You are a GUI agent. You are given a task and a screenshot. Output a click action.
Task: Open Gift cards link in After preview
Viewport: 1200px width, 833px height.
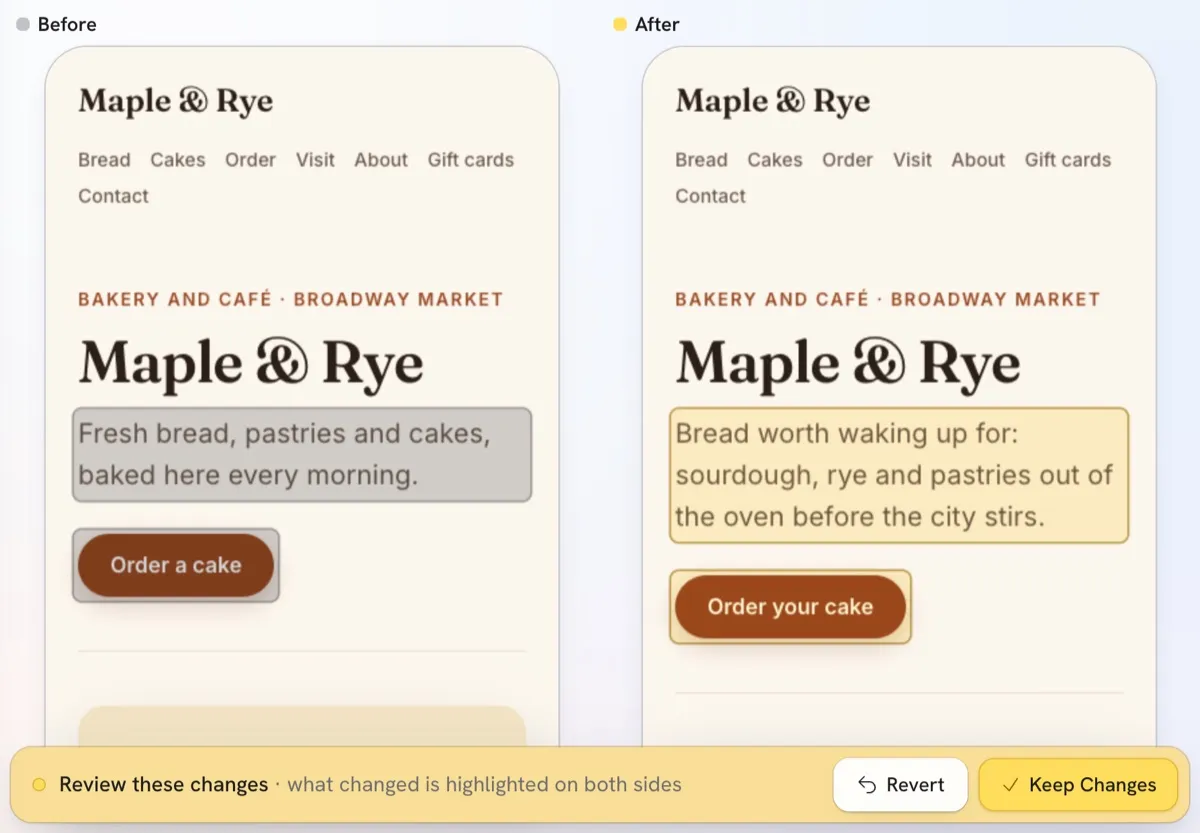[x=1068, y=160]
